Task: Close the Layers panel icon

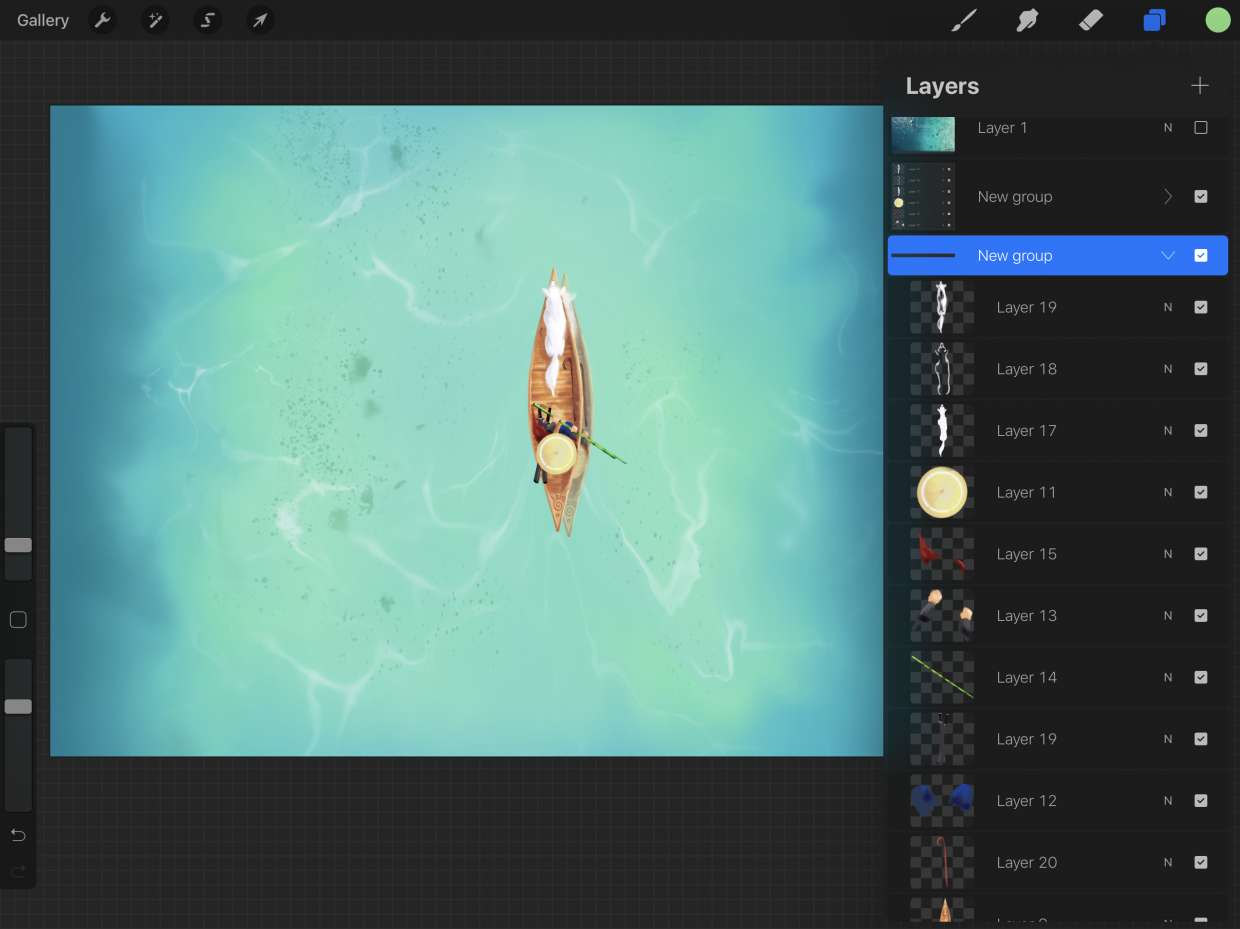Action: pos(1154,20)
